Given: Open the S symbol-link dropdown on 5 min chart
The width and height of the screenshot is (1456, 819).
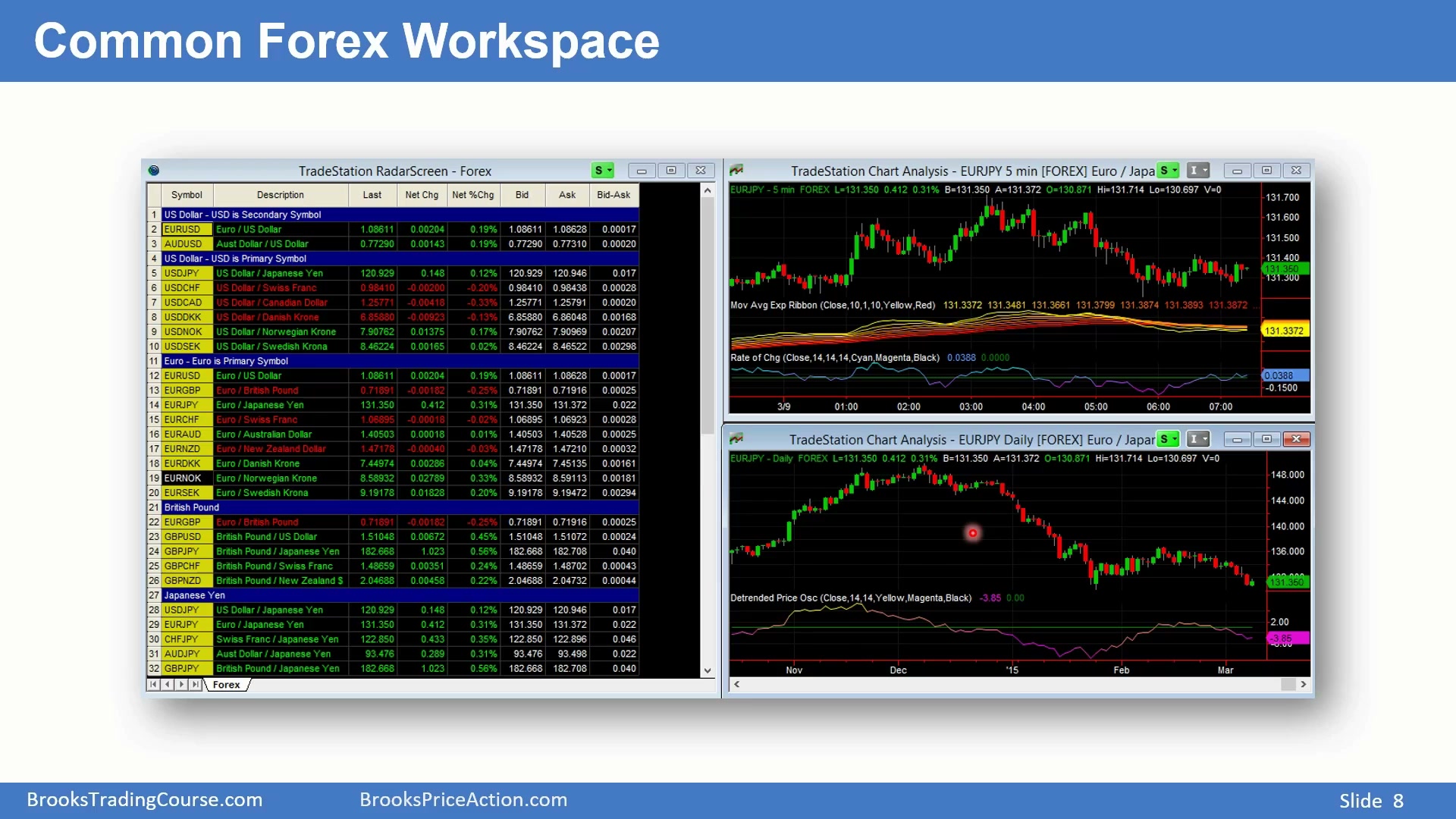Looking at the screenshot, I should coord(1169,171).
